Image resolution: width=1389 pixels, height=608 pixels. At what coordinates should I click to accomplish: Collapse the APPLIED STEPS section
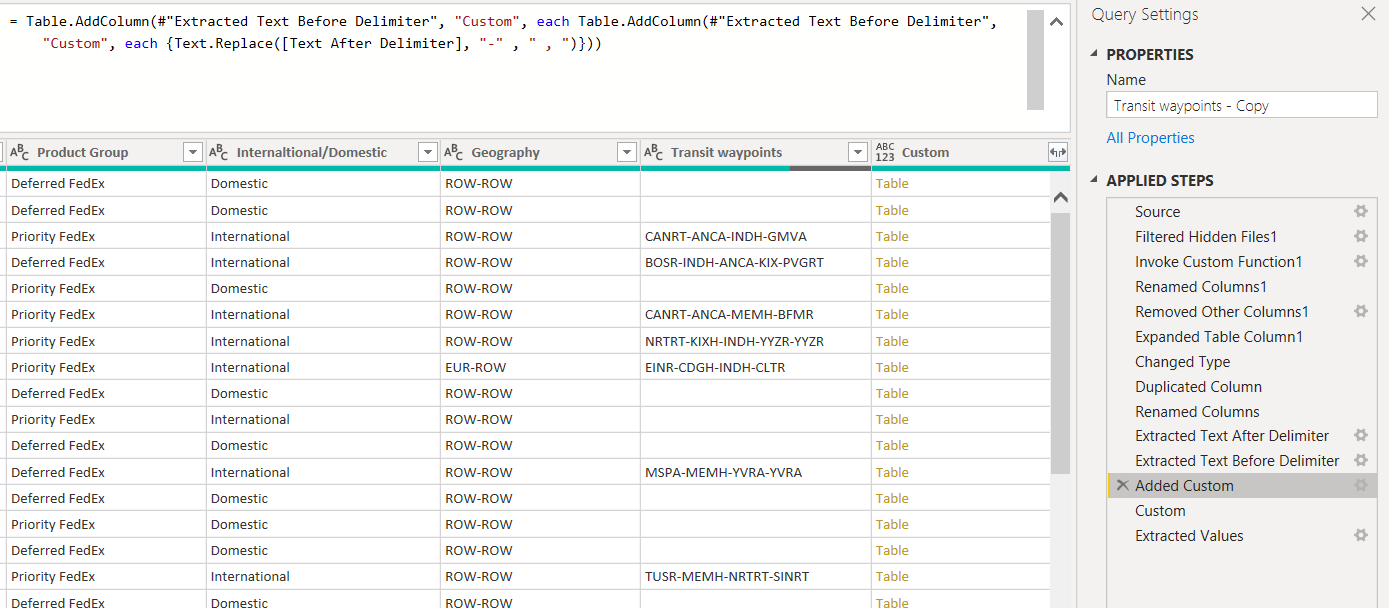1093,181
